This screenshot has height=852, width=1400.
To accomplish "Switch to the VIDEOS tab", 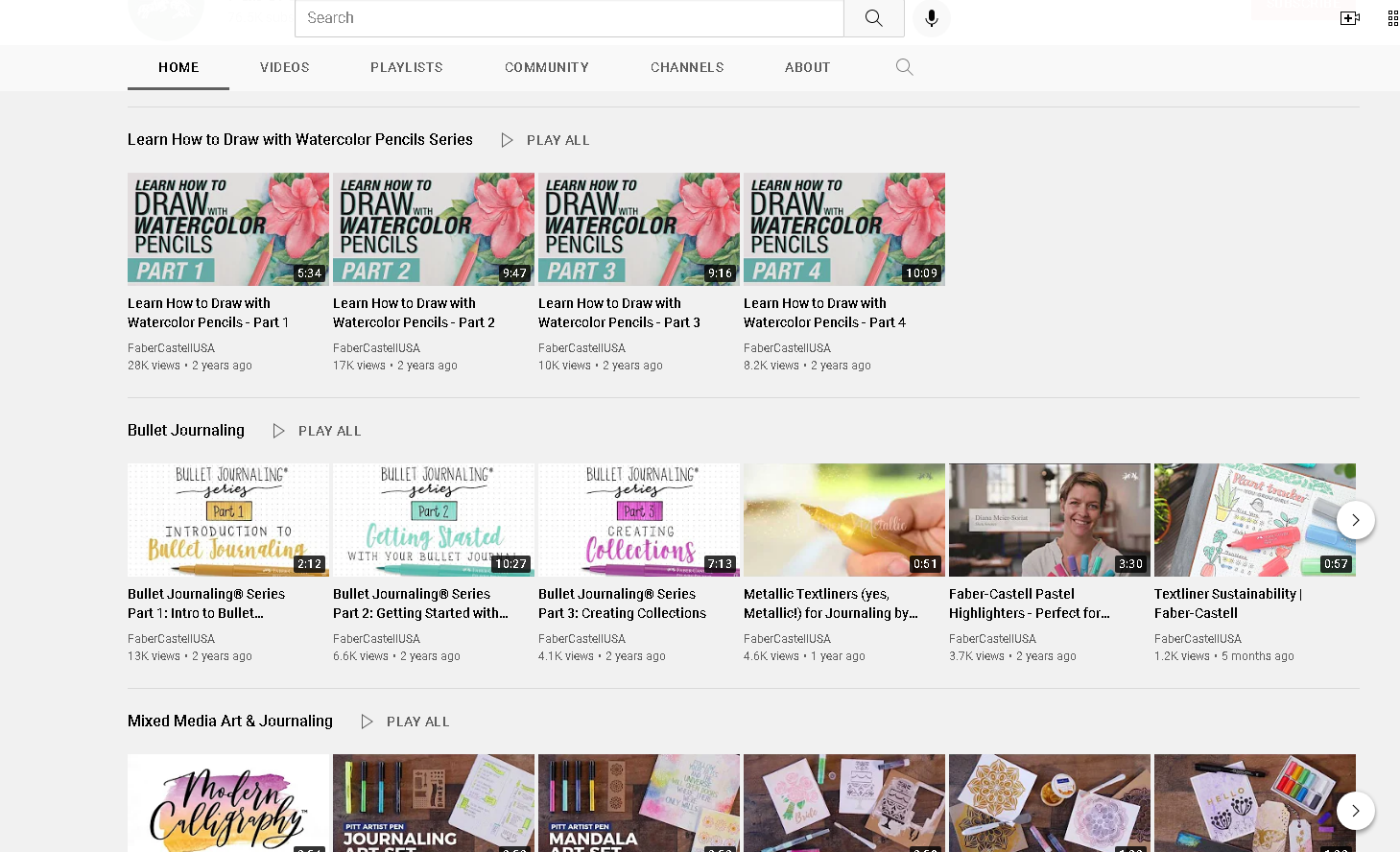I will pos(285,67).
